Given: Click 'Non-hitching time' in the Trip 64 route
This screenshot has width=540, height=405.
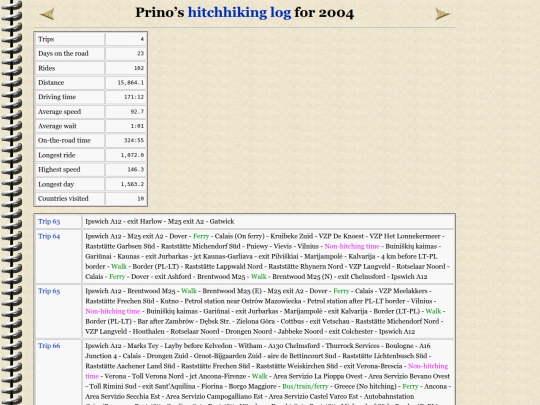Looking at the screenshot, I should (x=352, y=246).
